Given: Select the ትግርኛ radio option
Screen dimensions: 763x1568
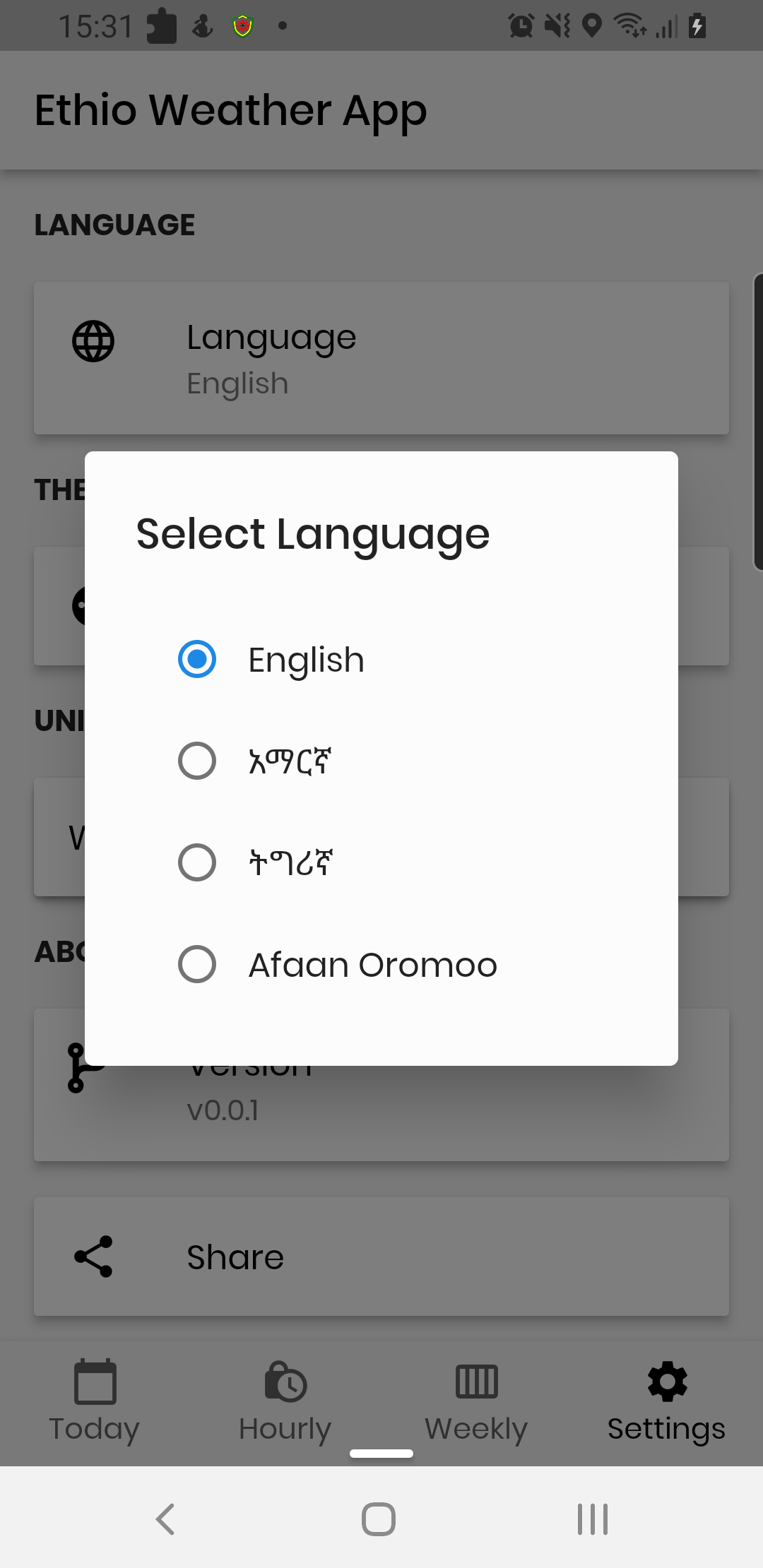Looking at the screenshot, I should click(x=197, y=862).
